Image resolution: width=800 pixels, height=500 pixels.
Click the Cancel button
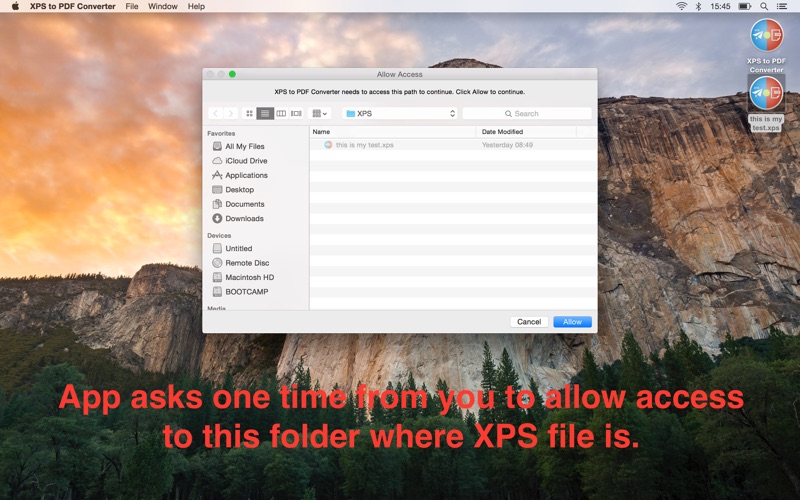point(529,322)
